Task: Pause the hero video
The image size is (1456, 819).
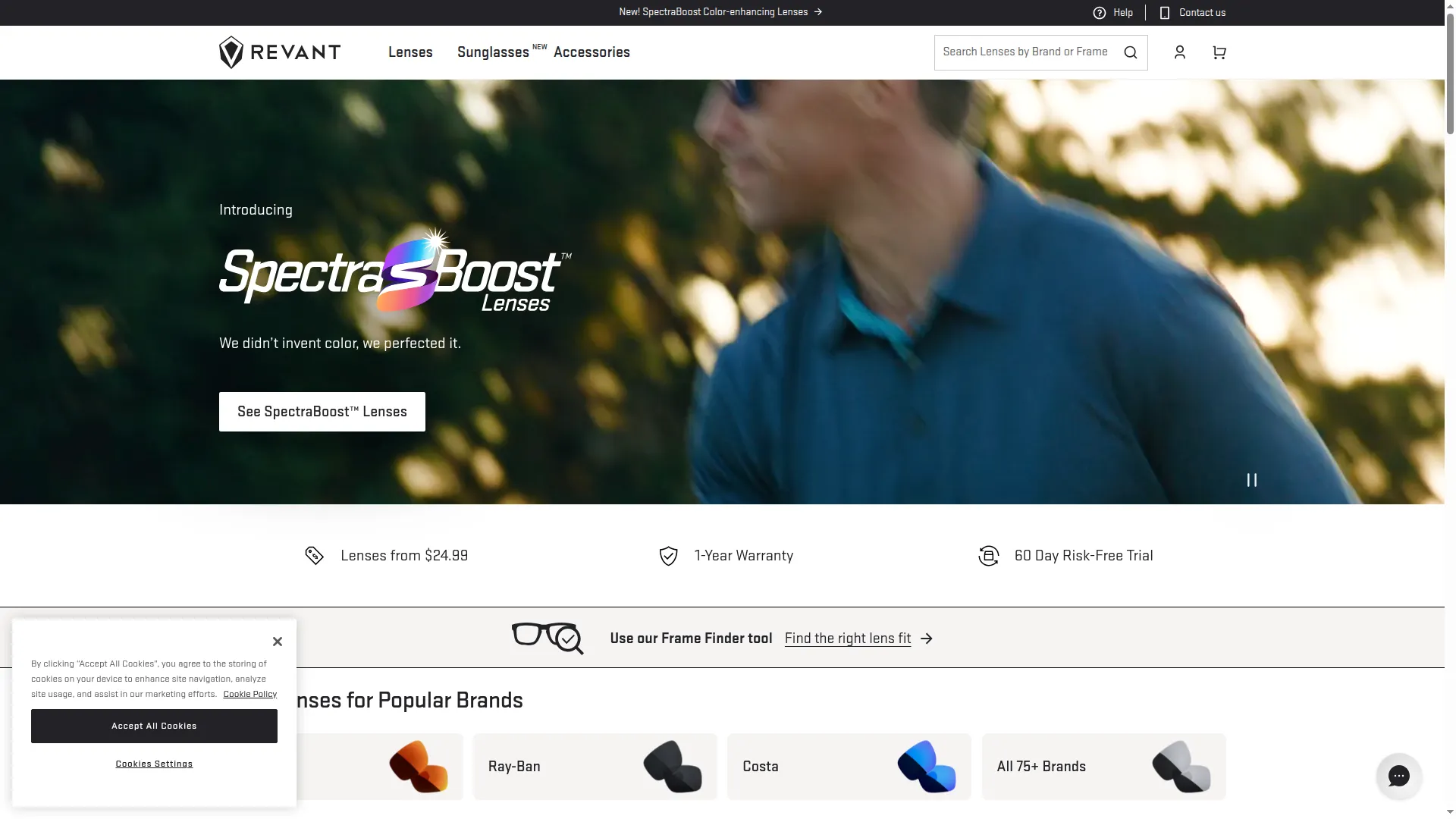Action: tap(1252, 480)
